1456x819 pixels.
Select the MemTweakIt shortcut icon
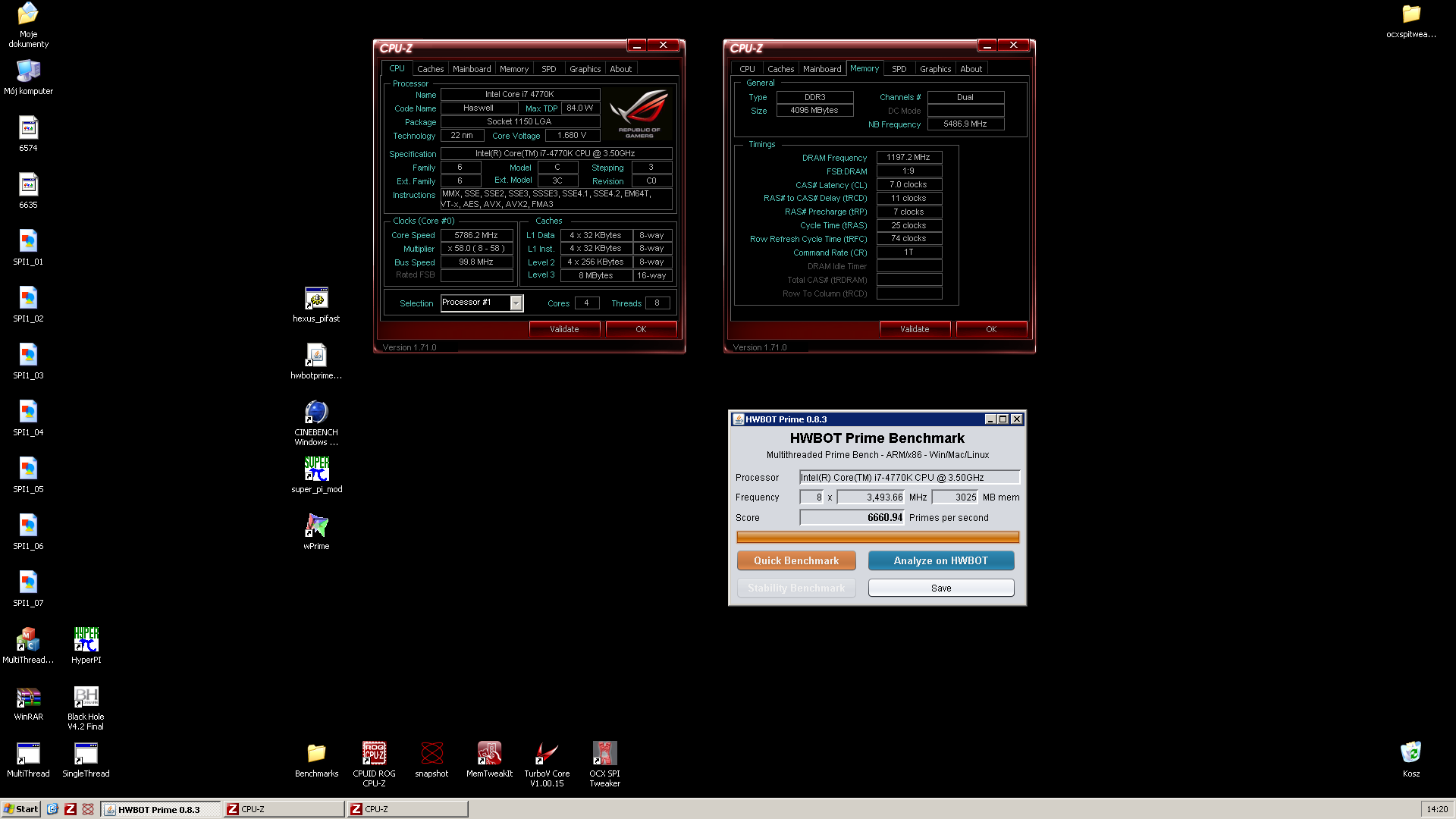[x=489, y=760]
